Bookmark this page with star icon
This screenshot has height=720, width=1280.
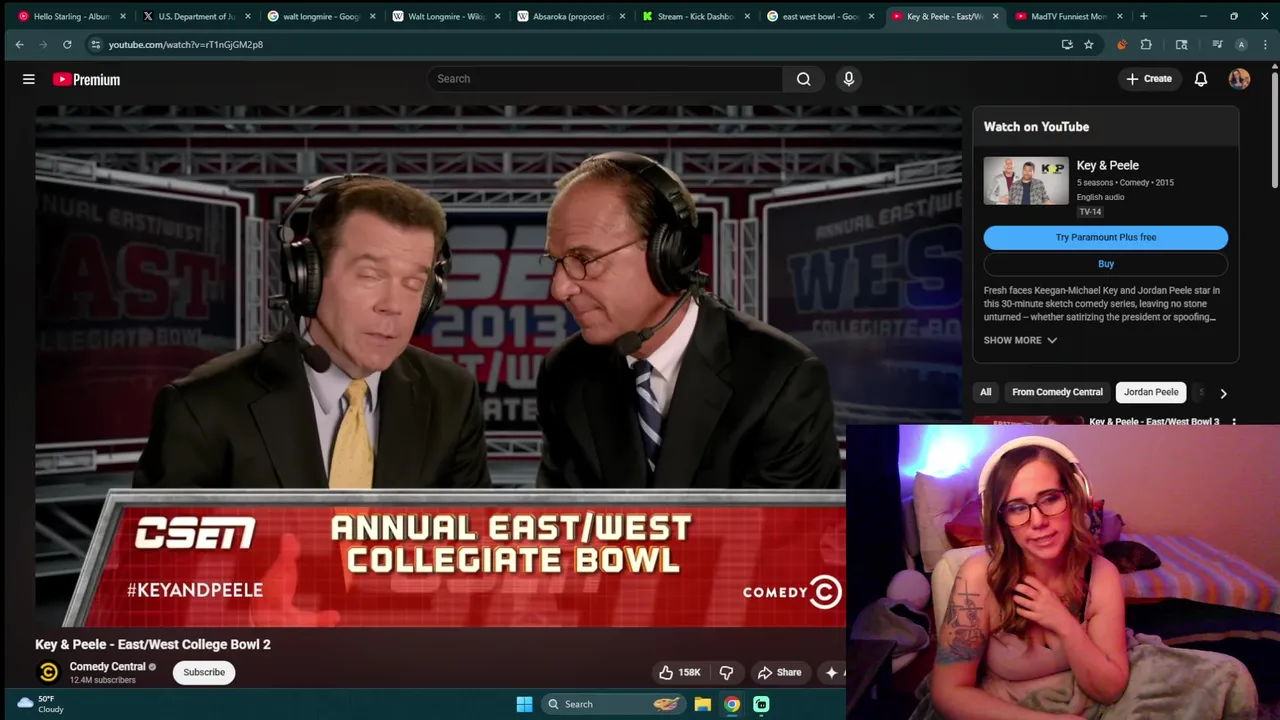(x=1089, y=44)
